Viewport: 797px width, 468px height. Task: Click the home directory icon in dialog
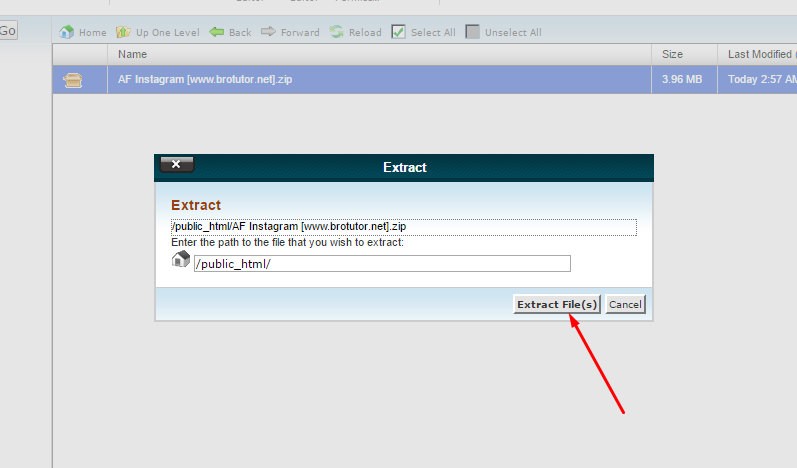click(x=180, y=259)
